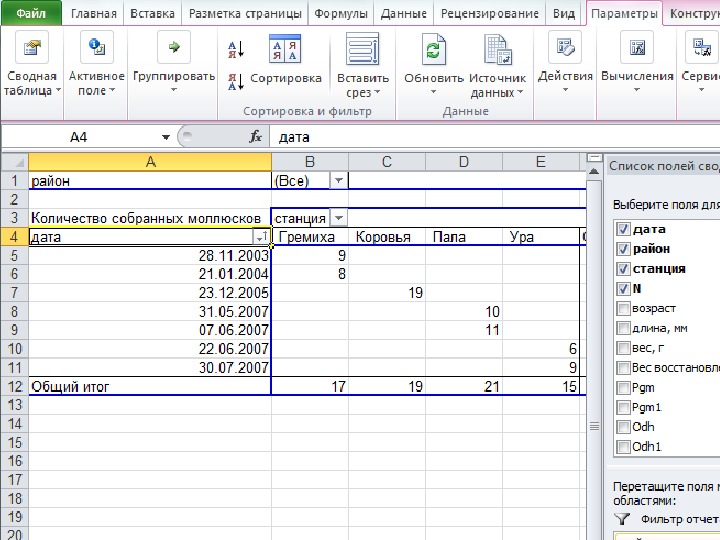Toggle the станция field checkbox
This screenshot has height=540, width=720.
coord(624,269)
